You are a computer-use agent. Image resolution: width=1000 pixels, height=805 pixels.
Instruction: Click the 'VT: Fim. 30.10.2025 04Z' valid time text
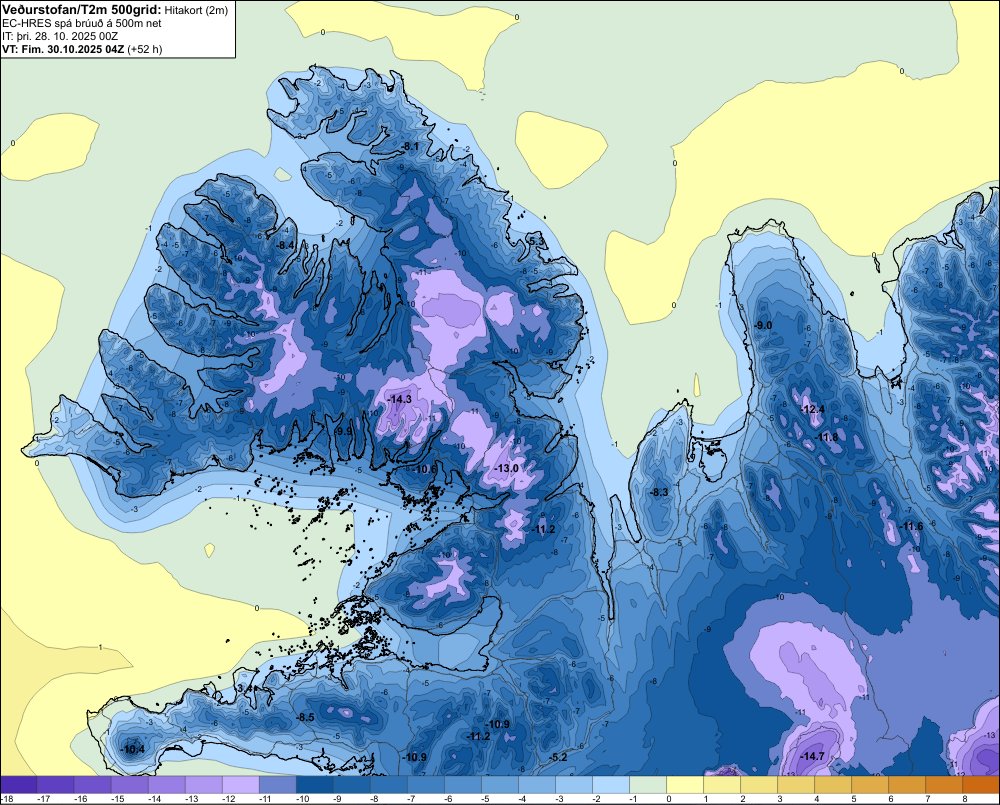(63, 49)
